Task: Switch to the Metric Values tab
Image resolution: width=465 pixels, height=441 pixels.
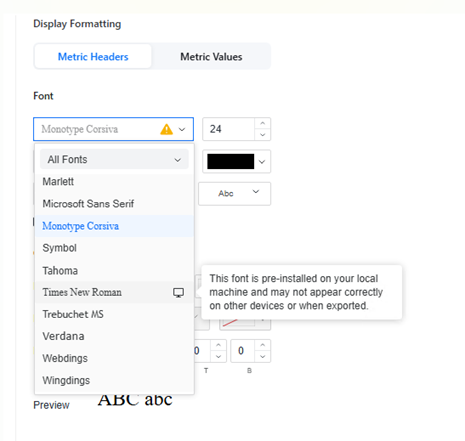Action: coord(211,57)
